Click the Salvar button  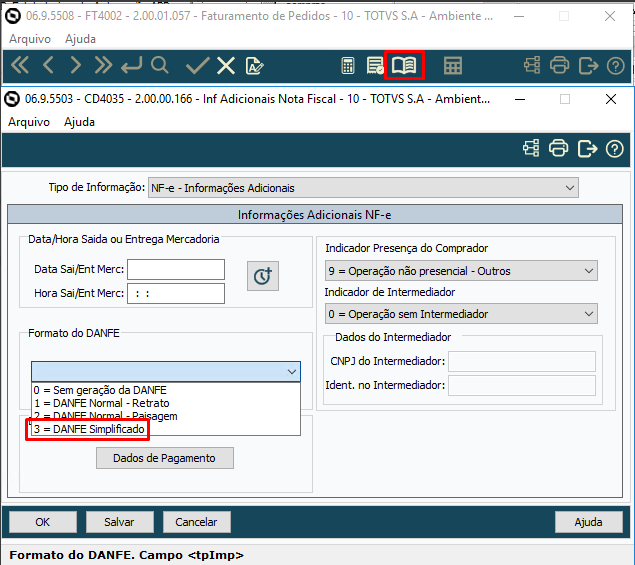120,522
